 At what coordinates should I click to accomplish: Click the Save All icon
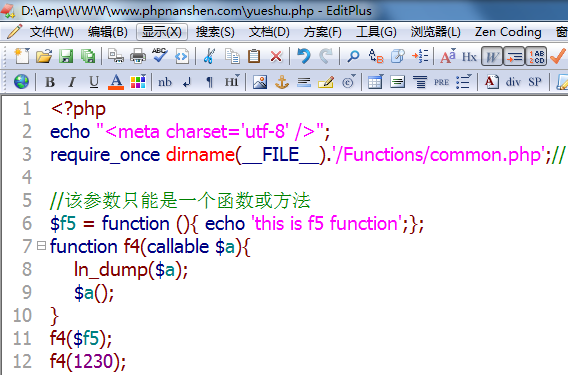coord(88,56)
